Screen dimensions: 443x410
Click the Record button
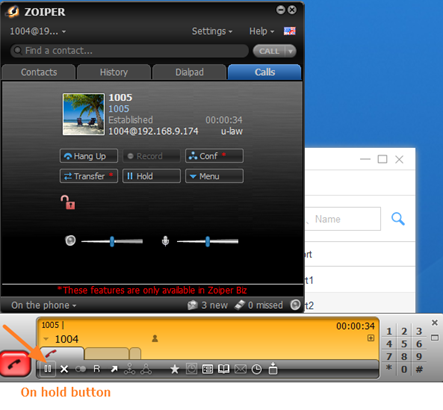point(151,156)
